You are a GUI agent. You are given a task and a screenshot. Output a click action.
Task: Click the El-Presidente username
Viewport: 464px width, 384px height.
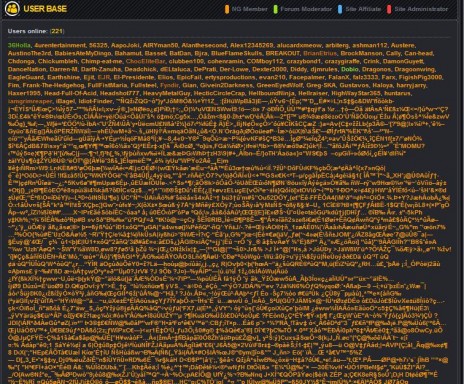coord(133,77)
